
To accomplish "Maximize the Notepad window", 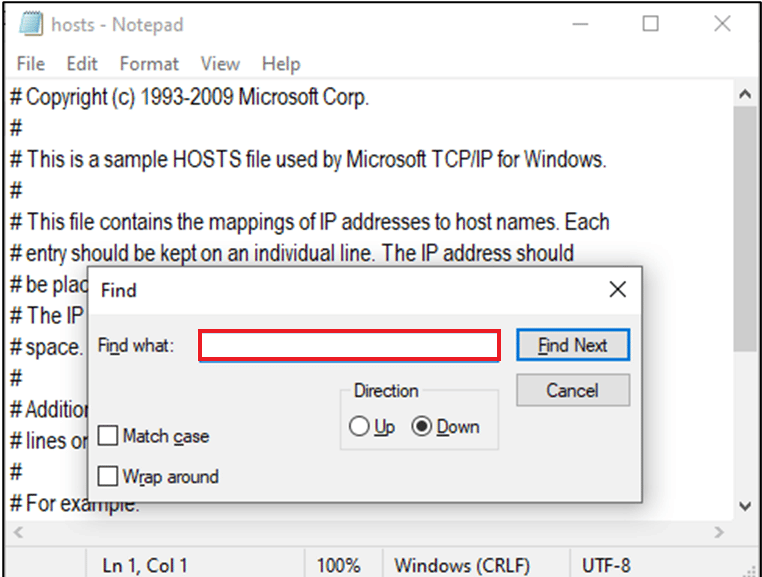I will point(651,24).
